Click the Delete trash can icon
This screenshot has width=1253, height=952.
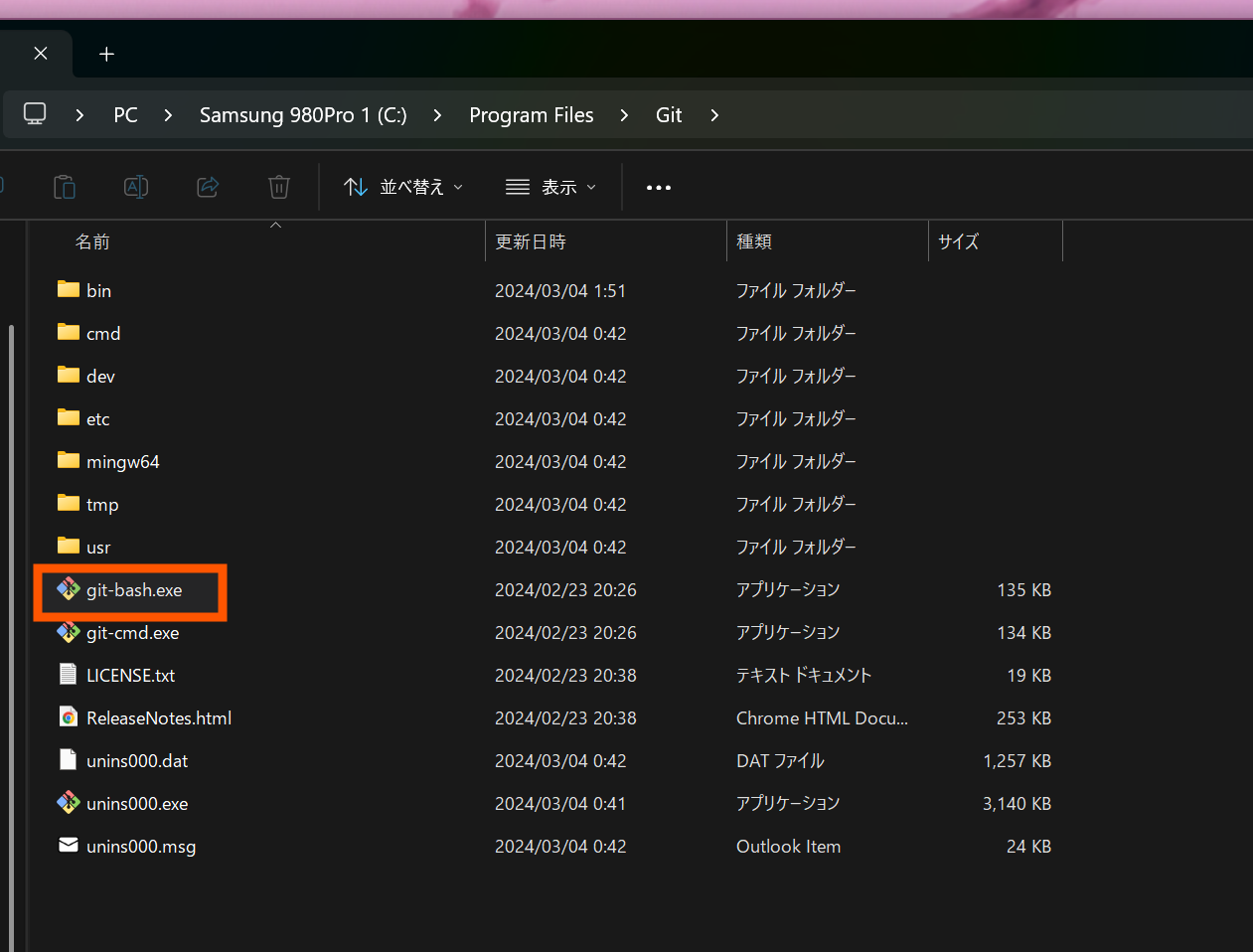pos(279,187)
